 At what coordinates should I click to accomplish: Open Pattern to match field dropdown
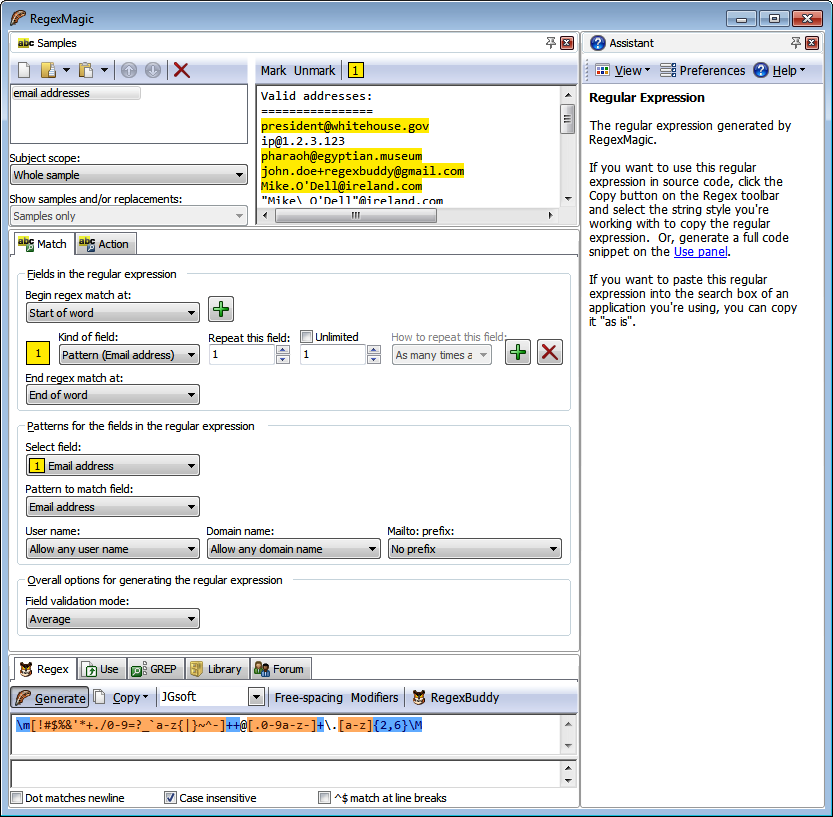click(113, 507)
